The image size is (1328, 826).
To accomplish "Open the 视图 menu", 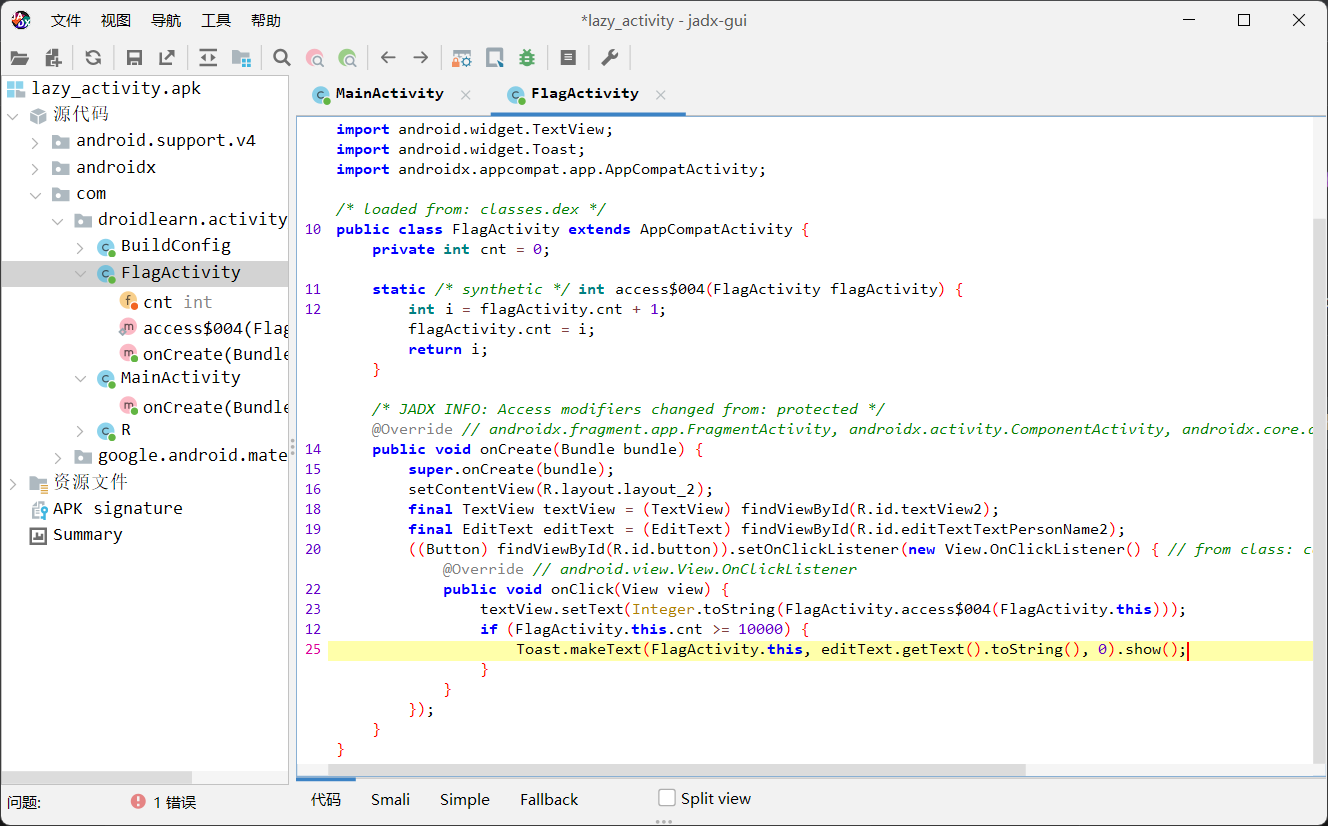I will [116, 20].
